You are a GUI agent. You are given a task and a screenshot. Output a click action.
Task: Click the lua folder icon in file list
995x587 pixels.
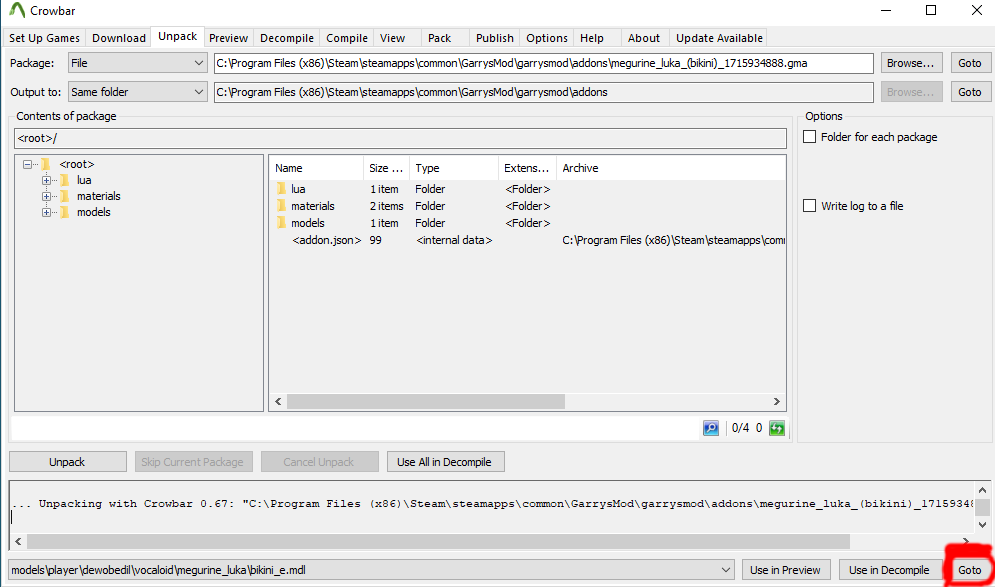coord(281,189)
